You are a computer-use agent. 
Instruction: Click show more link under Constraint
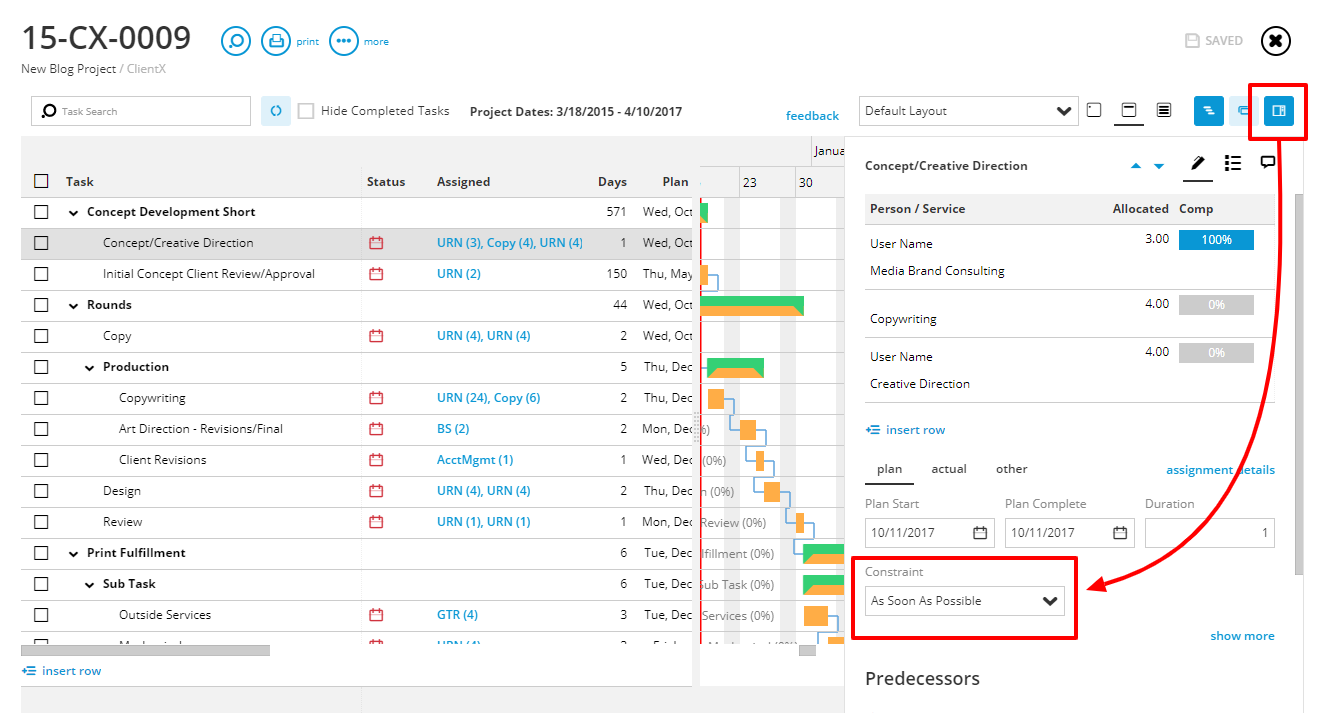pos(1242,636)
